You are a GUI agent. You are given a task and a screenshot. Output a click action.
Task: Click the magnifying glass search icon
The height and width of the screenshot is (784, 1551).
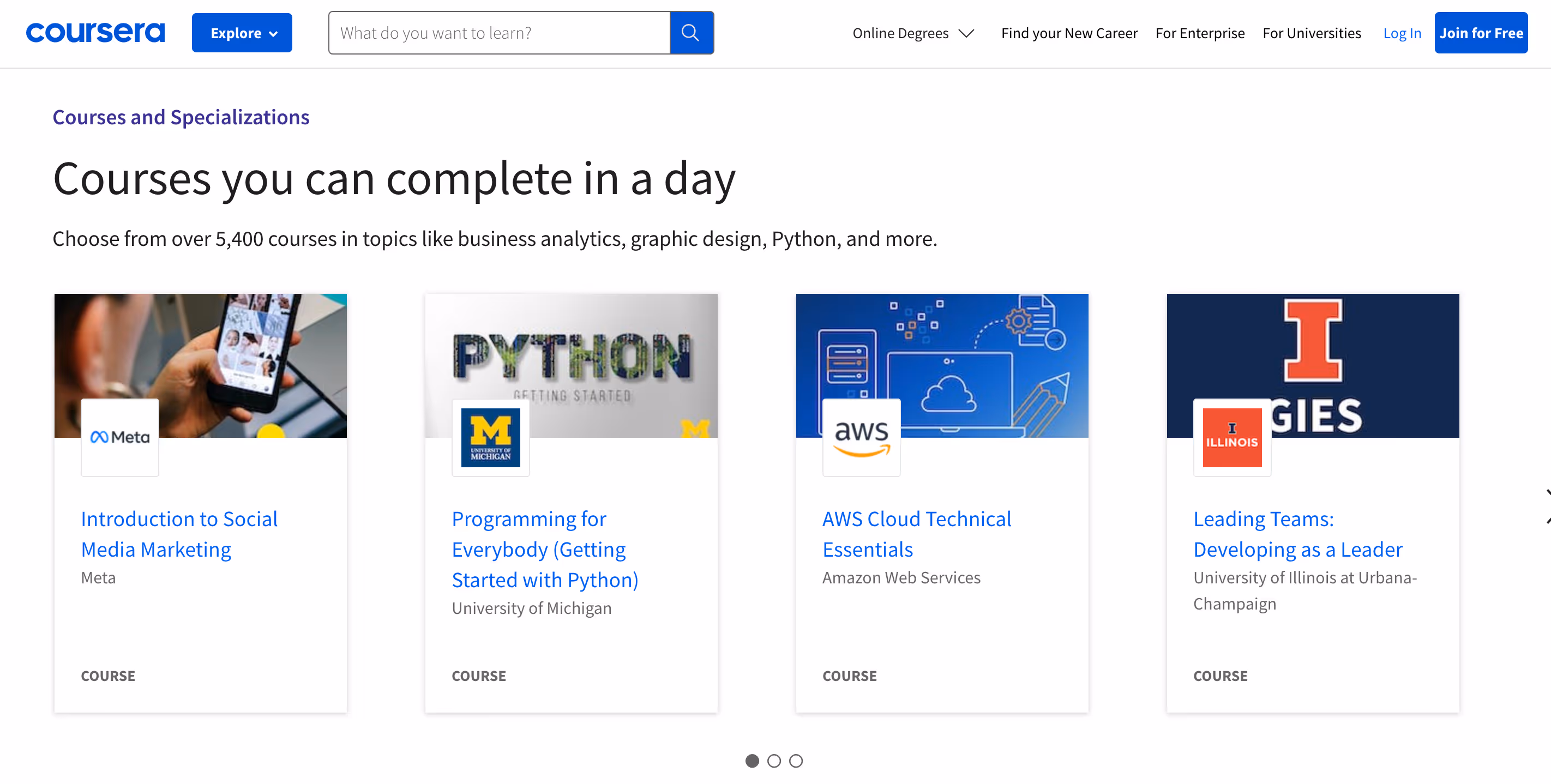coord(691,33)
